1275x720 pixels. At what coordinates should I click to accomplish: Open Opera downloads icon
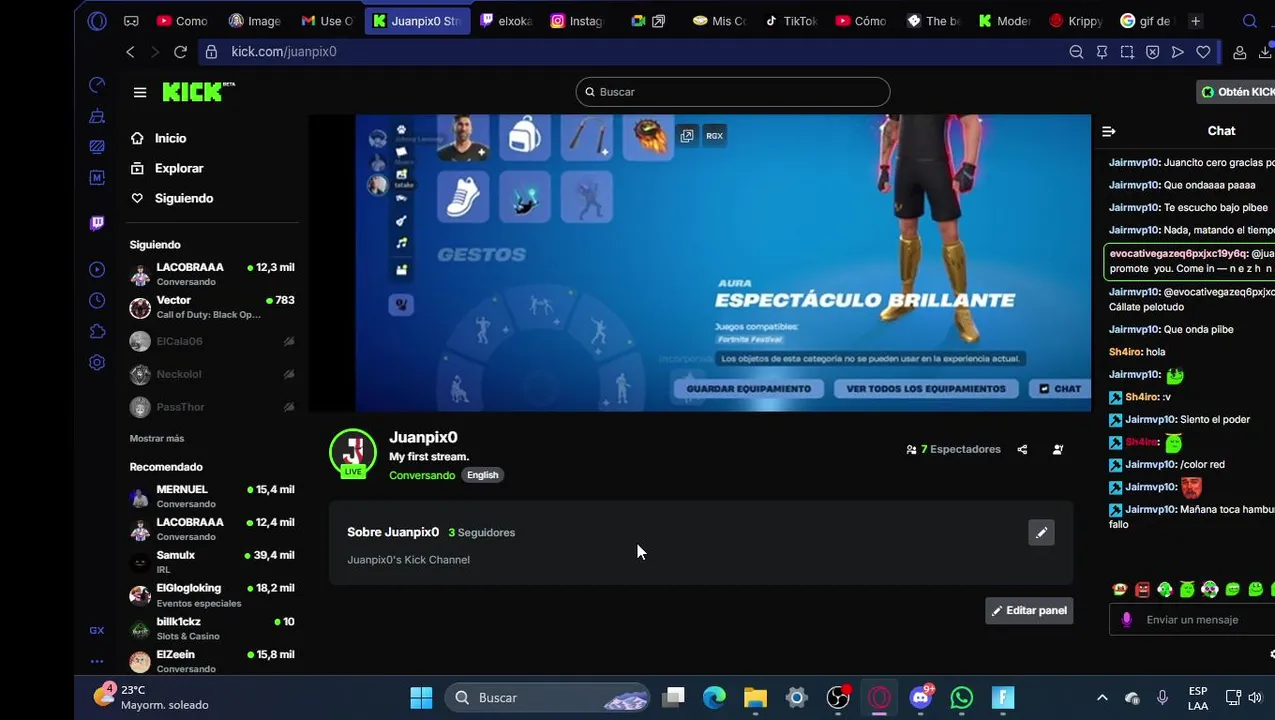1265,52
